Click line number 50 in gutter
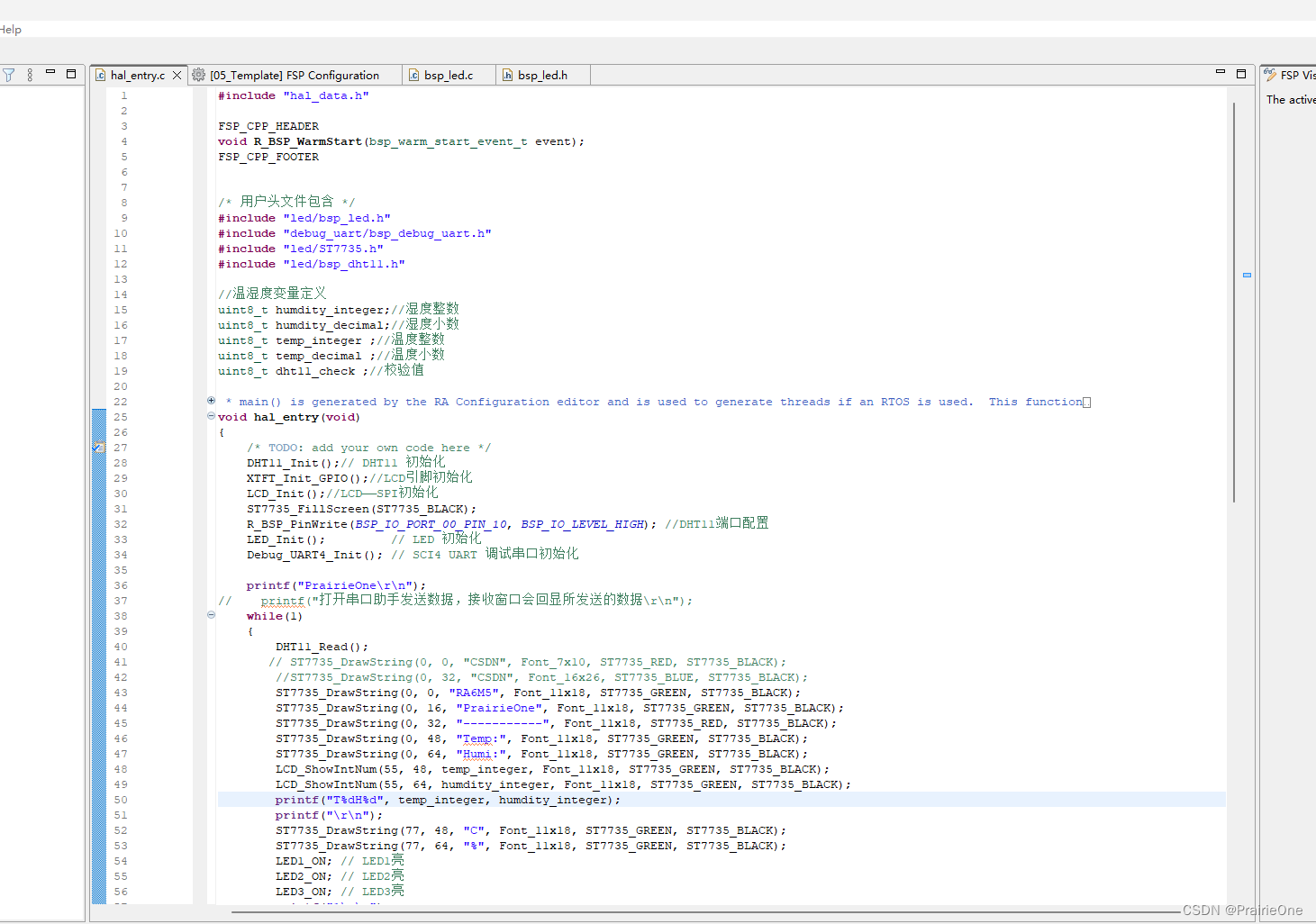This screenshot has height=924, width=1316. (x=121, y=800)
